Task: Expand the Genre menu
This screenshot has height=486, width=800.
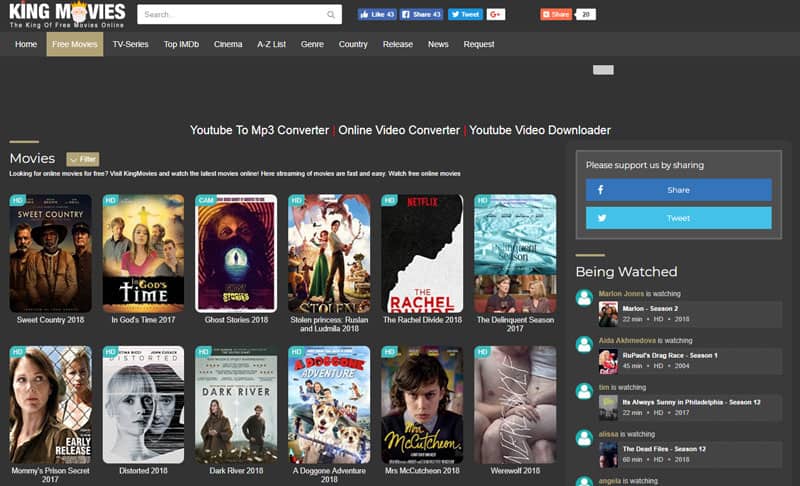Action: click(312, 44)
